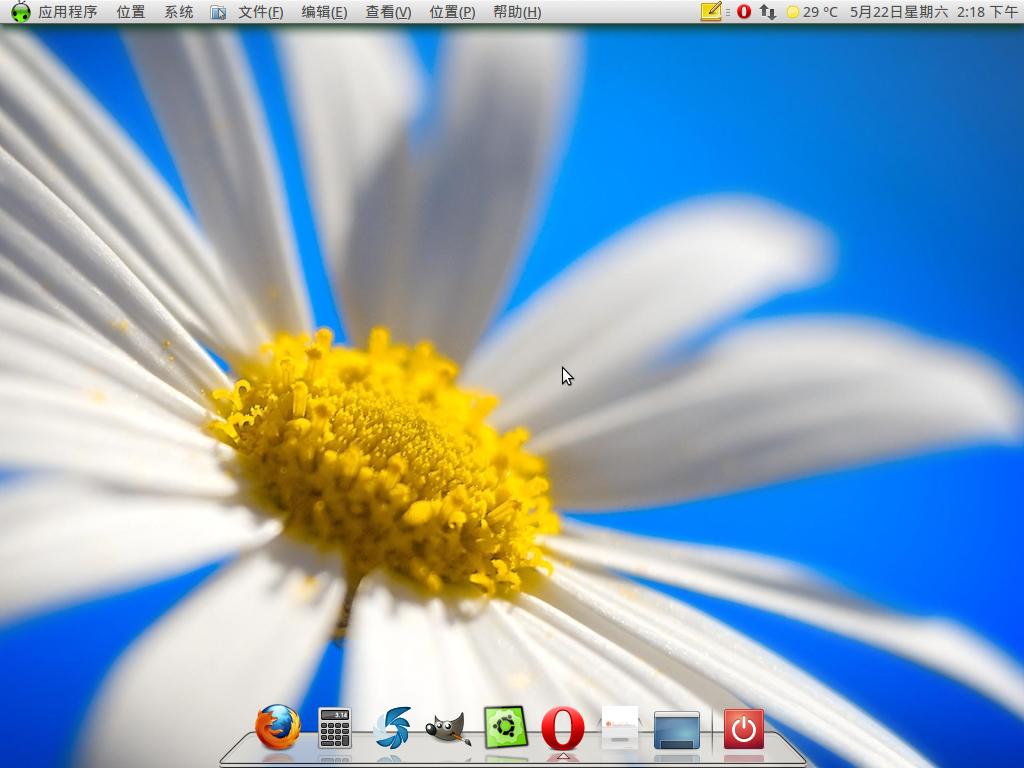Click the blue show desktop icon in dock
The height and width of the screenshot is (768, 1024).
pos(677,730)
